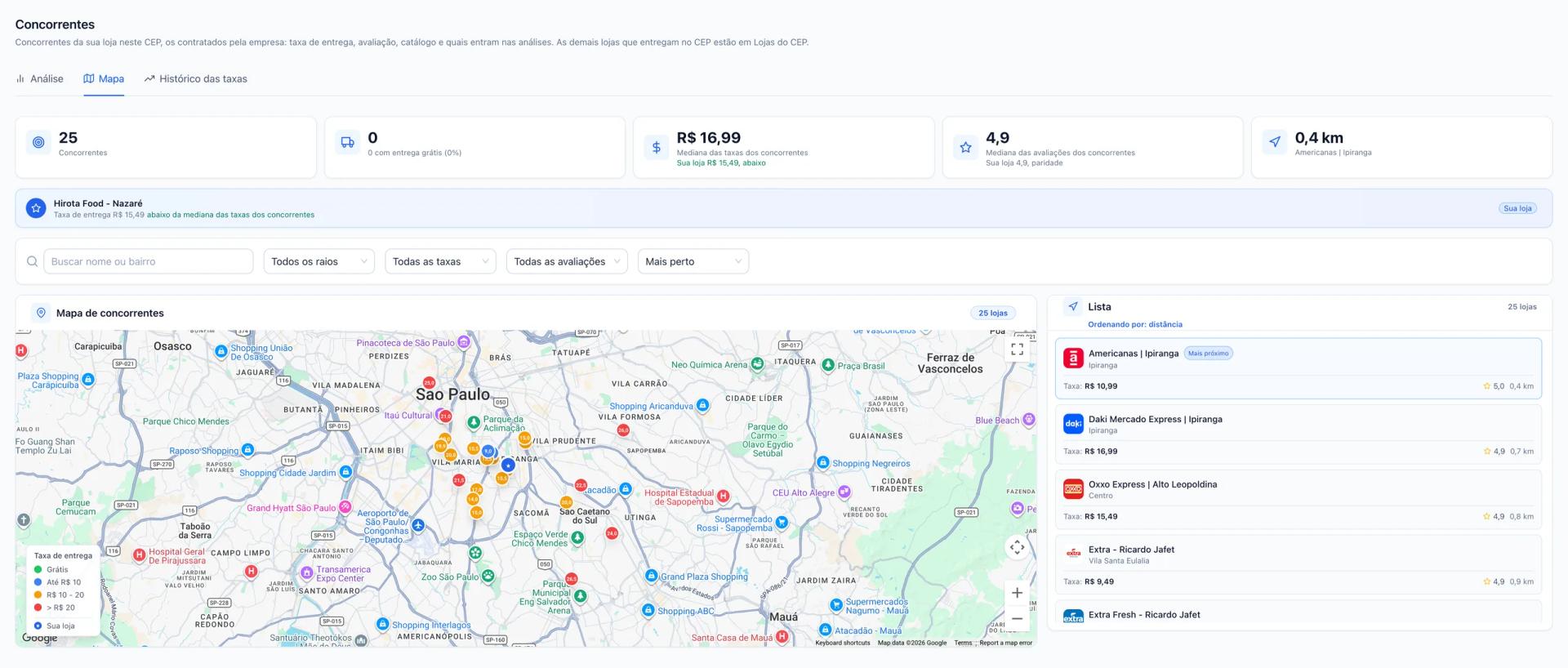The width and height of the screenshot is (1568, 668).
Task: Select the Daki Mercado Express | Ipiranga card
Action: coord(1298,434)
